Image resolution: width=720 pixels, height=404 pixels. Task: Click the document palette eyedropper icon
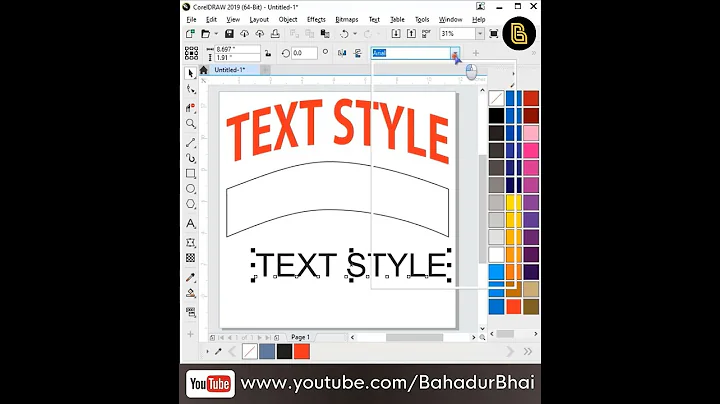[x=219, y=352]
